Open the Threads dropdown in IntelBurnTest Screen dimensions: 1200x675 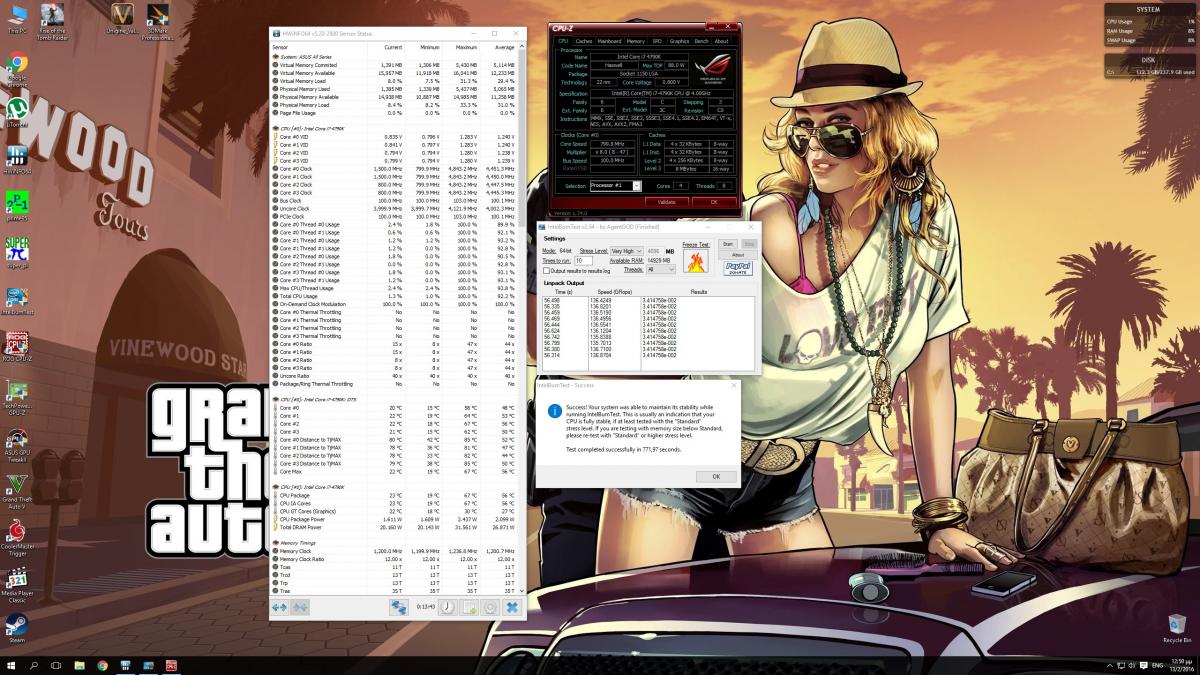click(661, 269)
